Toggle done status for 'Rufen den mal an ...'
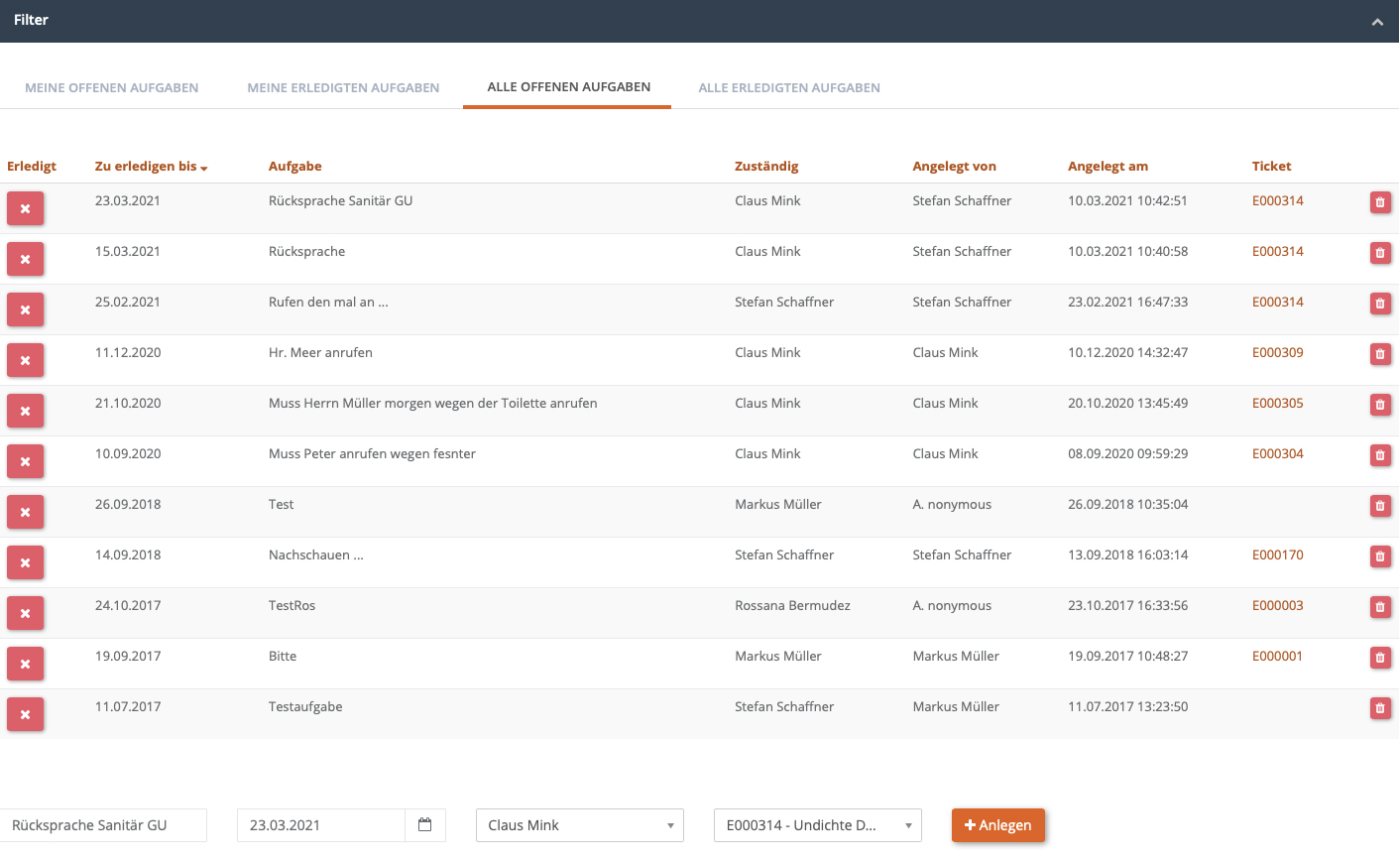The width and height of the screenshot is (1400, 861). coord(26,310)
